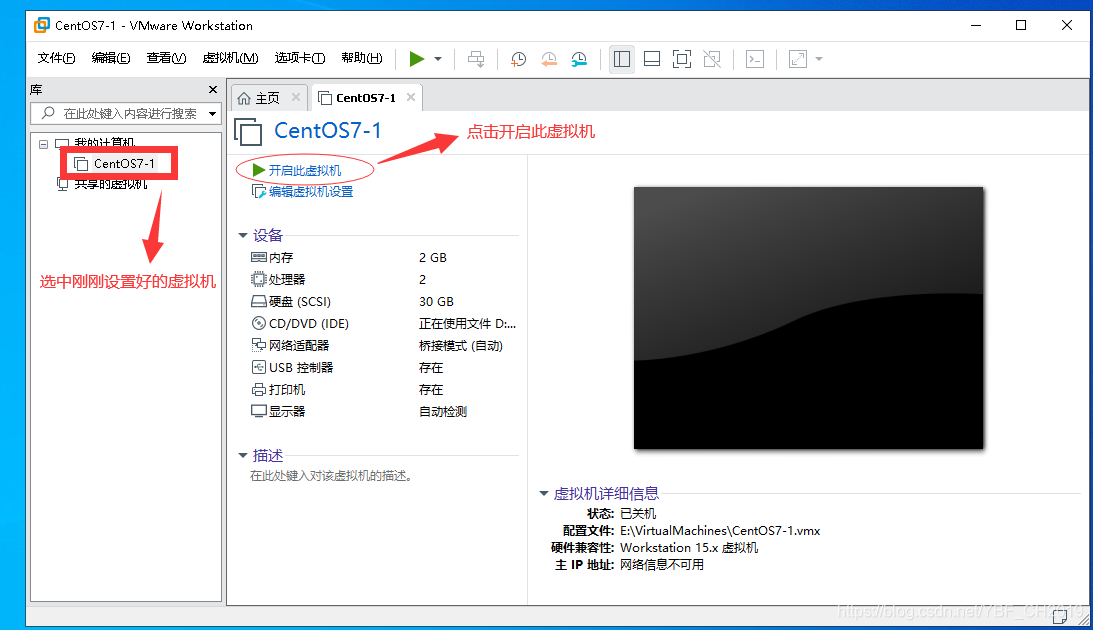Open the 查看(V) menu
Viewport: 1093px width, 630px height.
coord(166,58)
